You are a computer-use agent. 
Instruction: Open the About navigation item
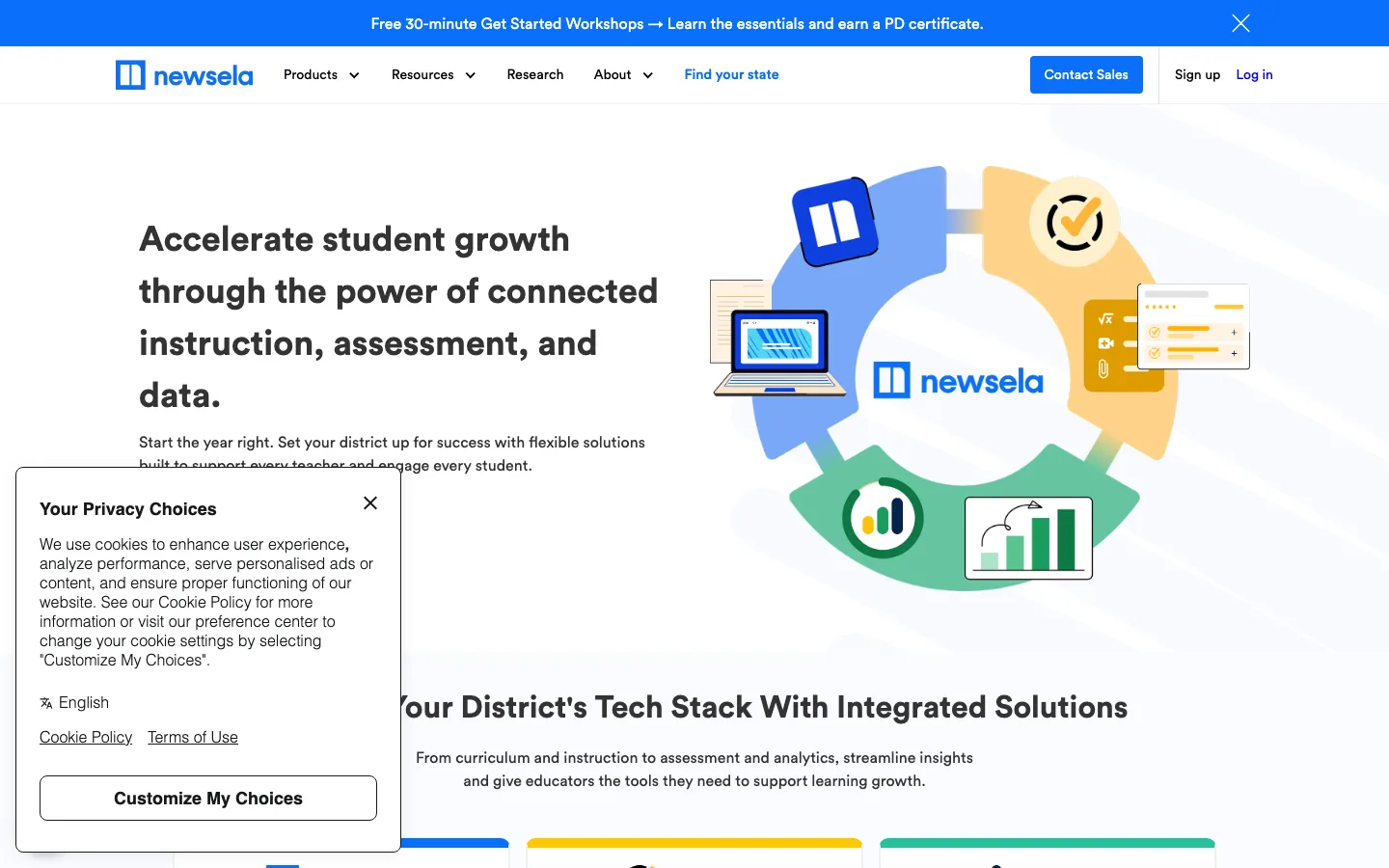613,74
